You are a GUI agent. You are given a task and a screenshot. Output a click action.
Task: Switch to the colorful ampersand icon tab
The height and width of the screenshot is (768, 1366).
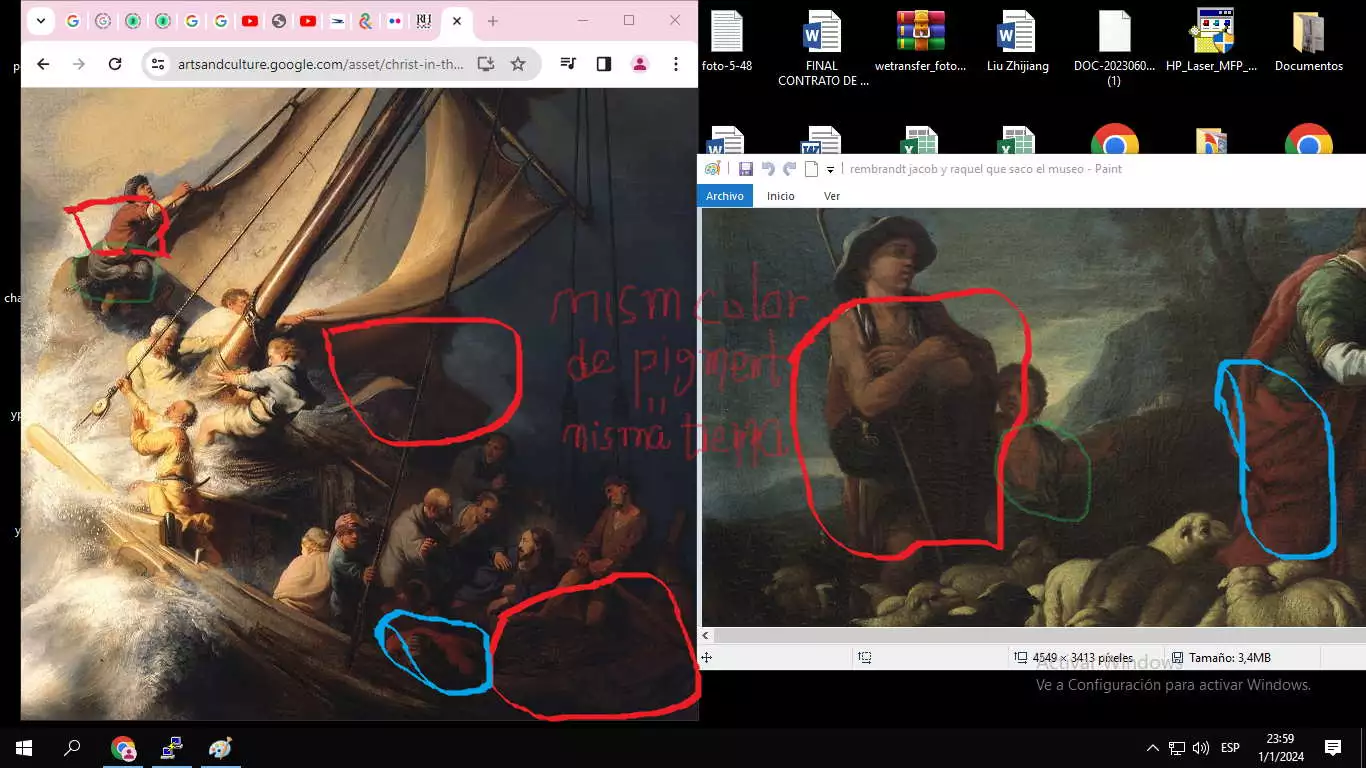pos(366,21)
